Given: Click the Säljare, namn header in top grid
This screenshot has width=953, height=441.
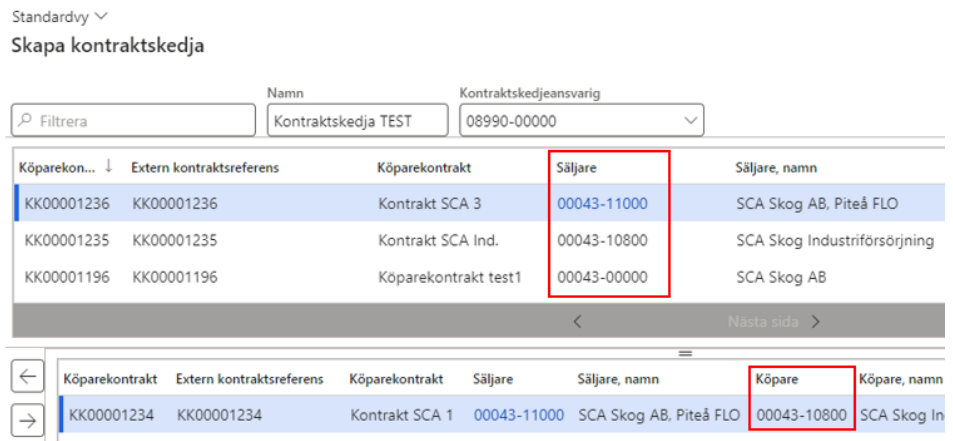Looking at the screenshot, I should pos(776,167).
